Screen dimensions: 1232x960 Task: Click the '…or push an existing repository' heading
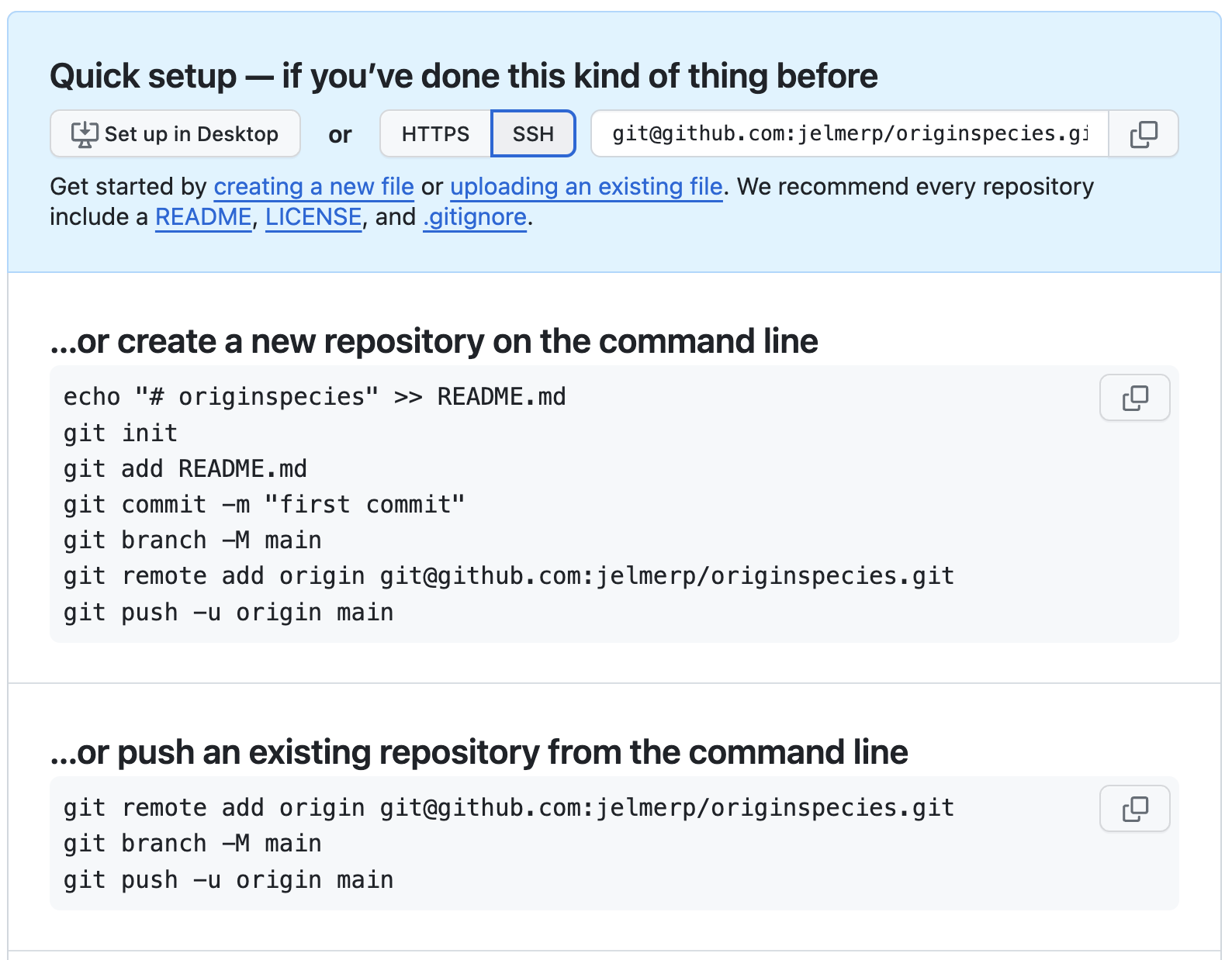(479, 753)
